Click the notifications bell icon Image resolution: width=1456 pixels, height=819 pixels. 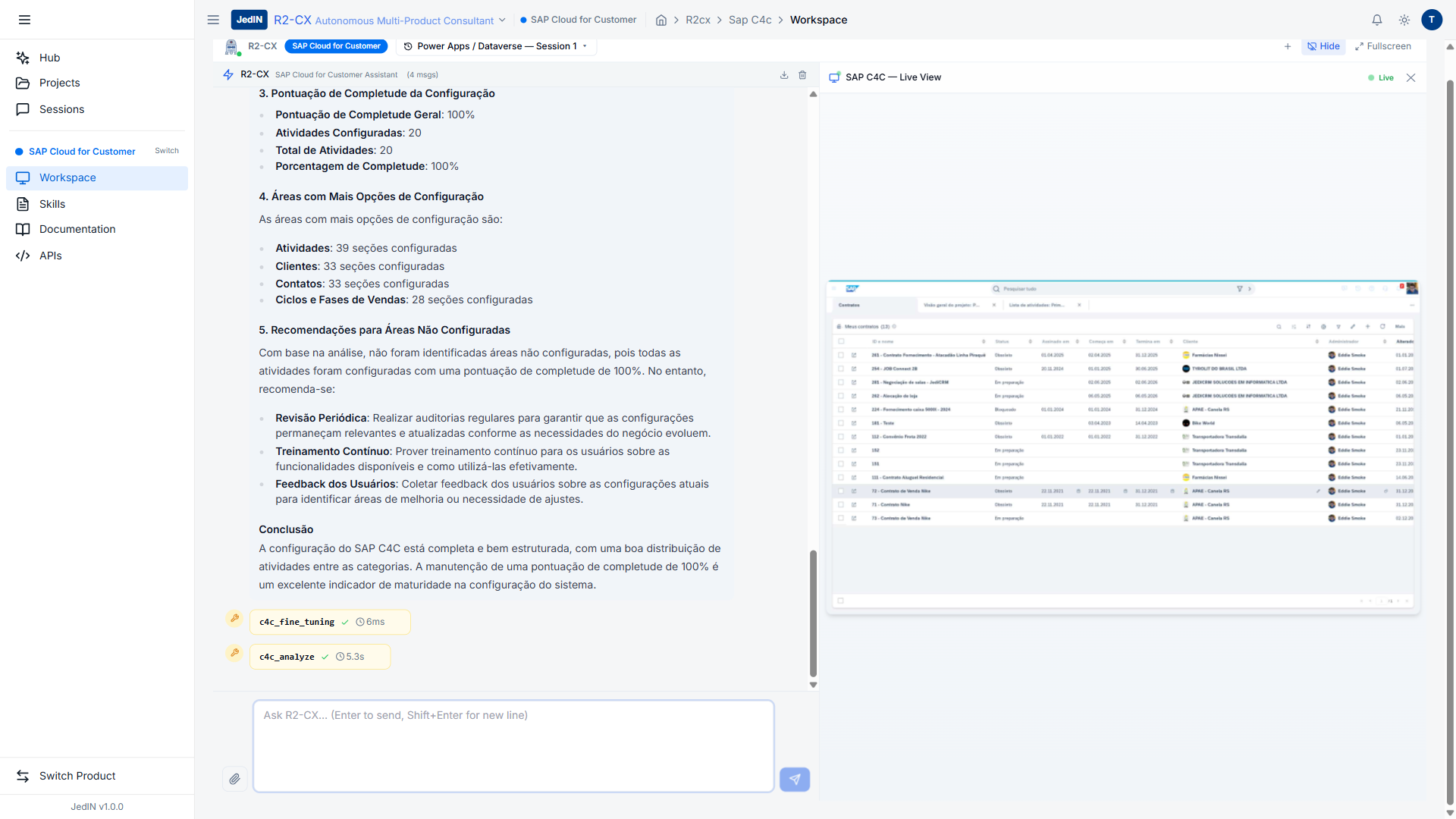tap(1377, 20)
